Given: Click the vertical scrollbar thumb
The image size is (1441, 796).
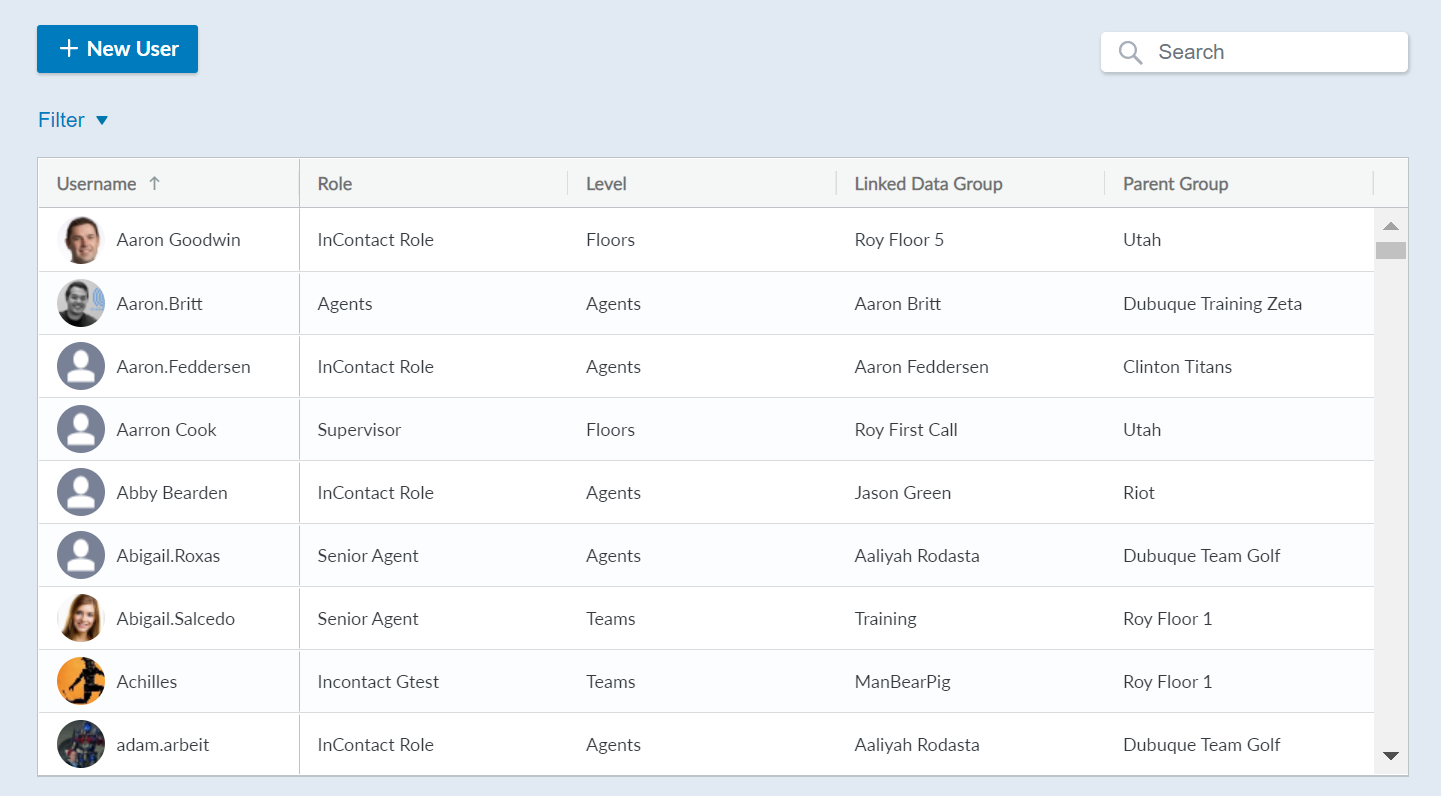Looking at the screenshot, I should [x=1390, y=250].
